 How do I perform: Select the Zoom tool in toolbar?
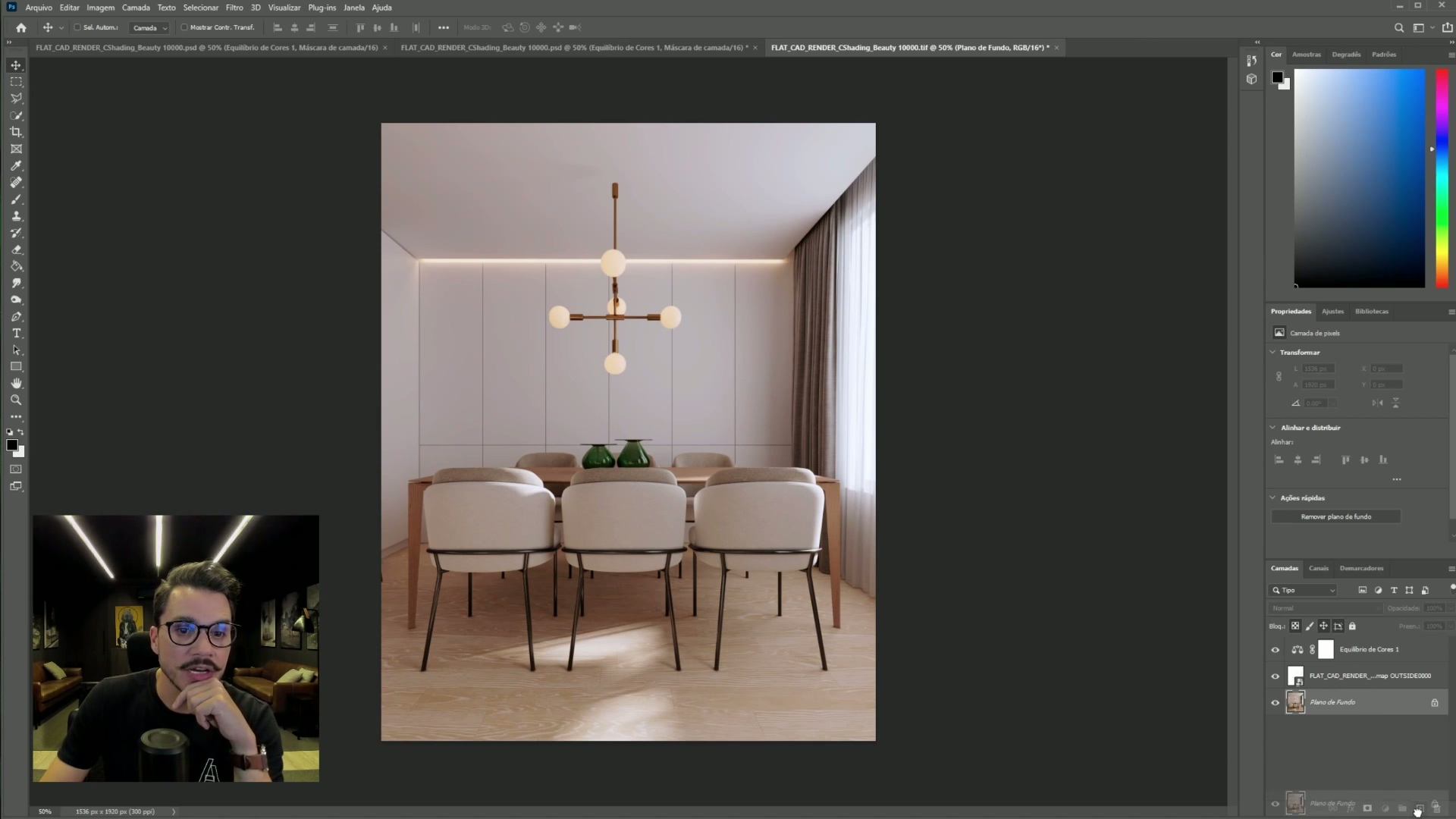point(16,400)
